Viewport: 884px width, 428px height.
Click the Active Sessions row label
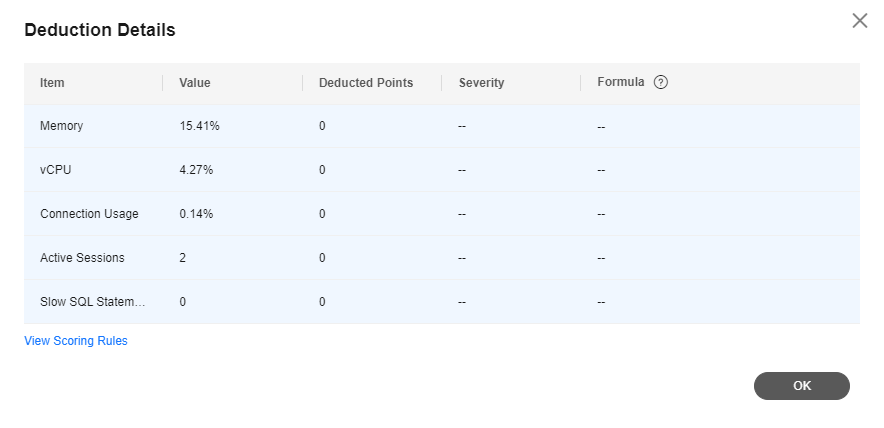tap(82, 258)
